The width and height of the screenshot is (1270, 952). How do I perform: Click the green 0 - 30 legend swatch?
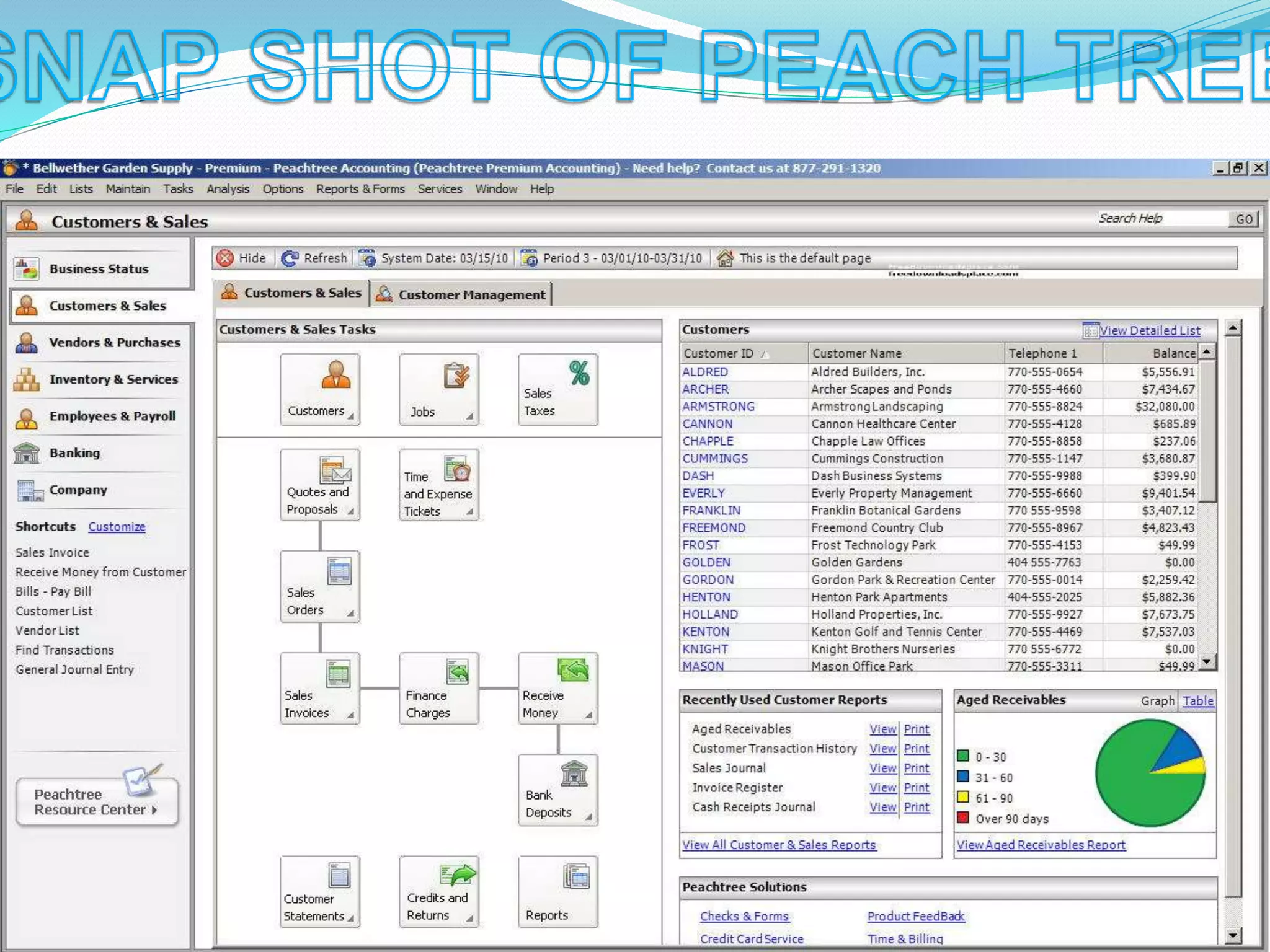(963, 756)
